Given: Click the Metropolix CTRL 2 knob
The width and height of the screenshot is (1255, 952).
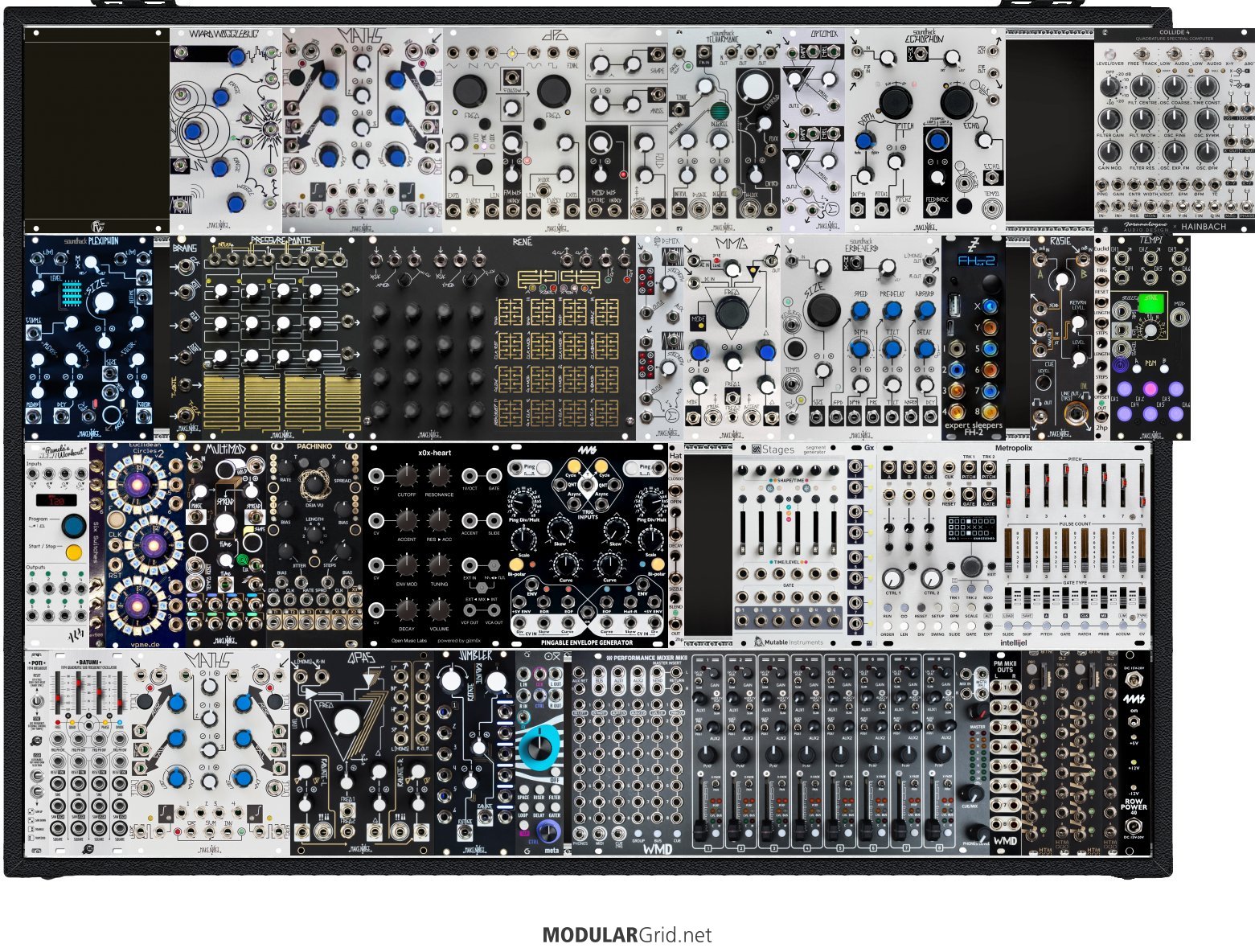Looking at the screenshot, I should pyautogui.click(x=933, y=578).
